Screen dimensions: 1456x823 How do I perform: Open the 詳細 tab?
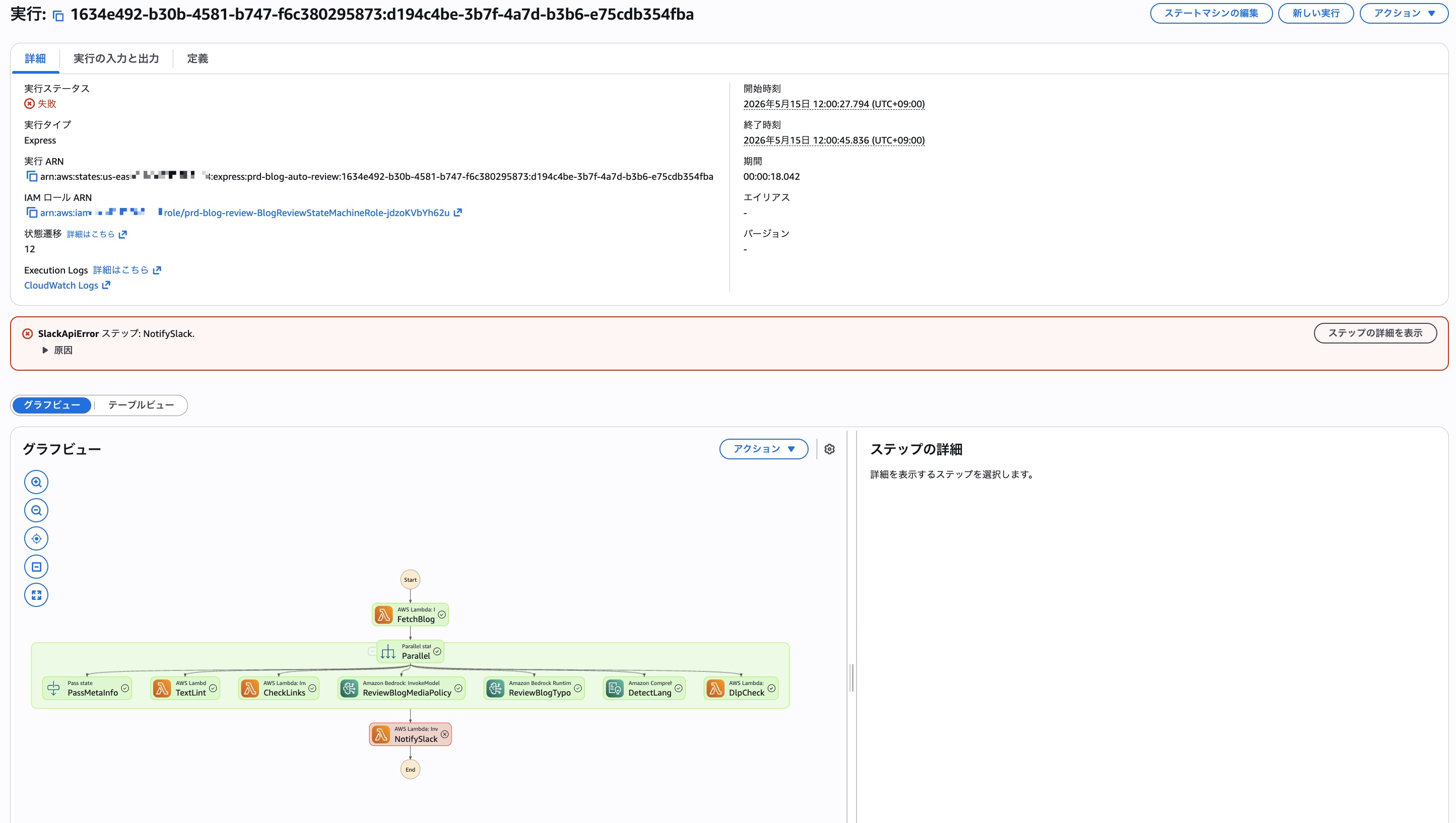[35, 58]
